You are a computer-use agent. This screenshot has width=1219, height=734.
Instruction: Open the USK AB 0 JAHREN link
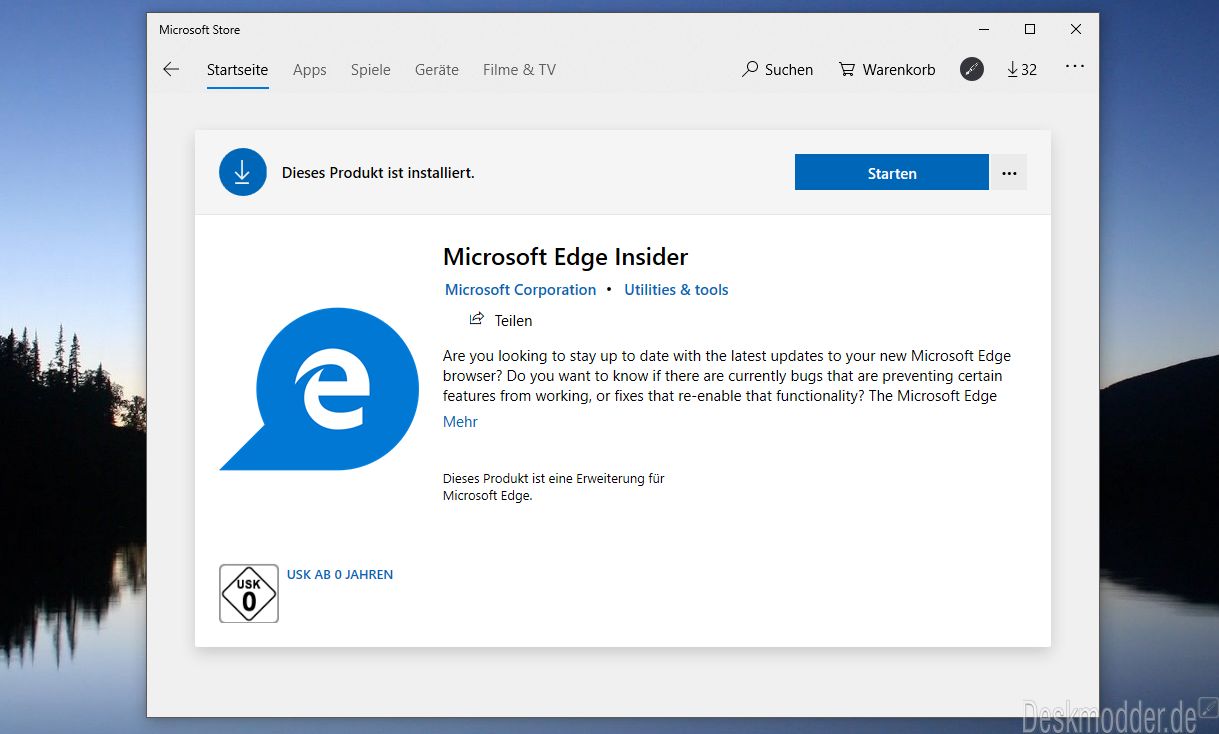[340, 575]
